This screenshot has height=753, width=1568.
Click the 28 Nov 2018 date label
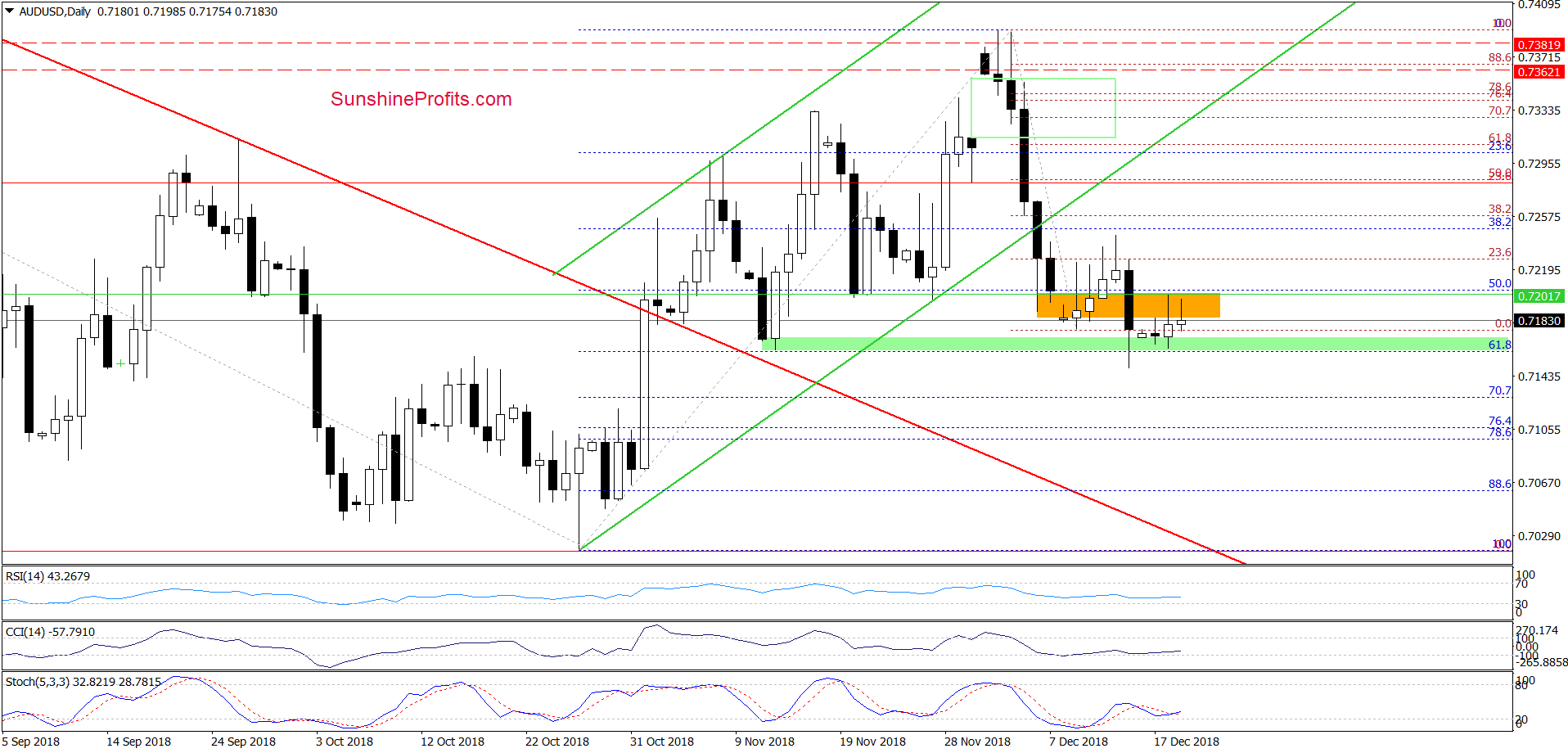977,742
